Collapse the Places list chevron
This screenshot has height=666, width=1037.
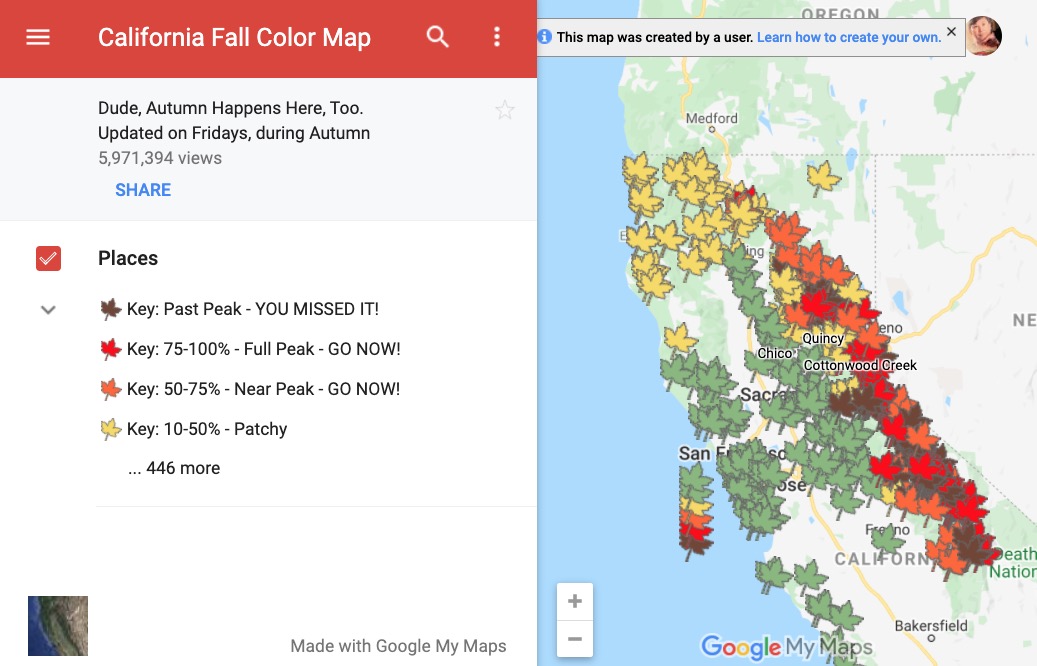tap(48, 310)
